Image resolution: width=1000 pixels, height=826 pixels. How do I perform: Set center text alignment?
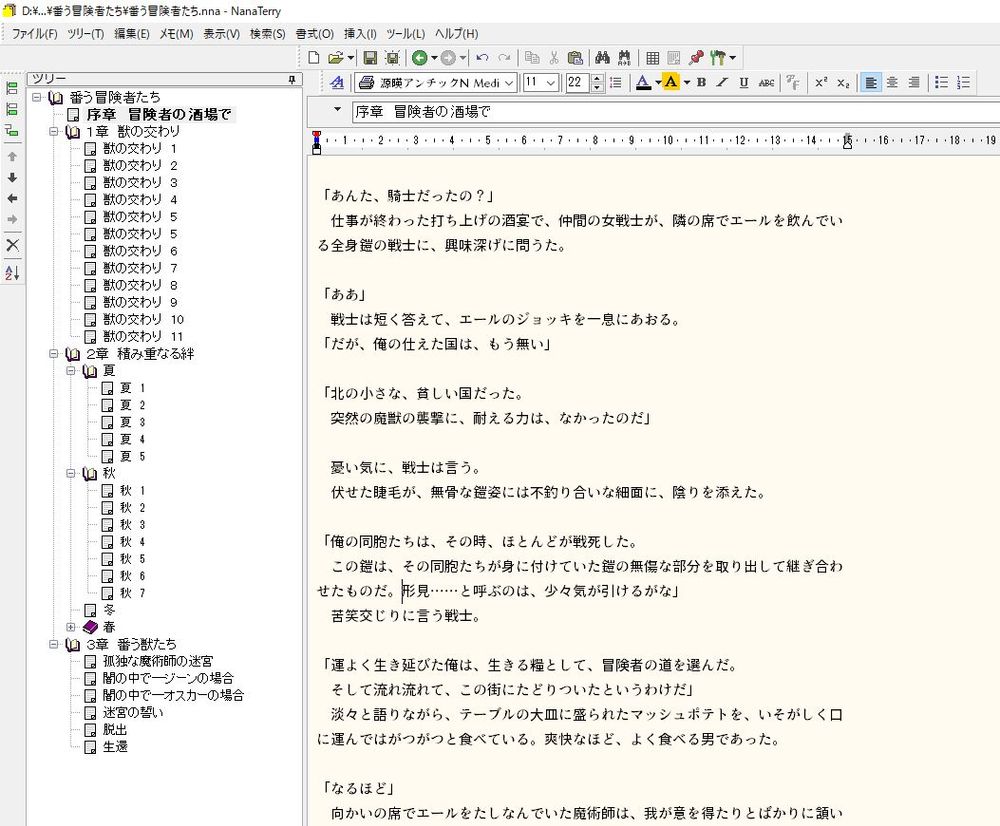pyautogui.click(x=892, y=82)
